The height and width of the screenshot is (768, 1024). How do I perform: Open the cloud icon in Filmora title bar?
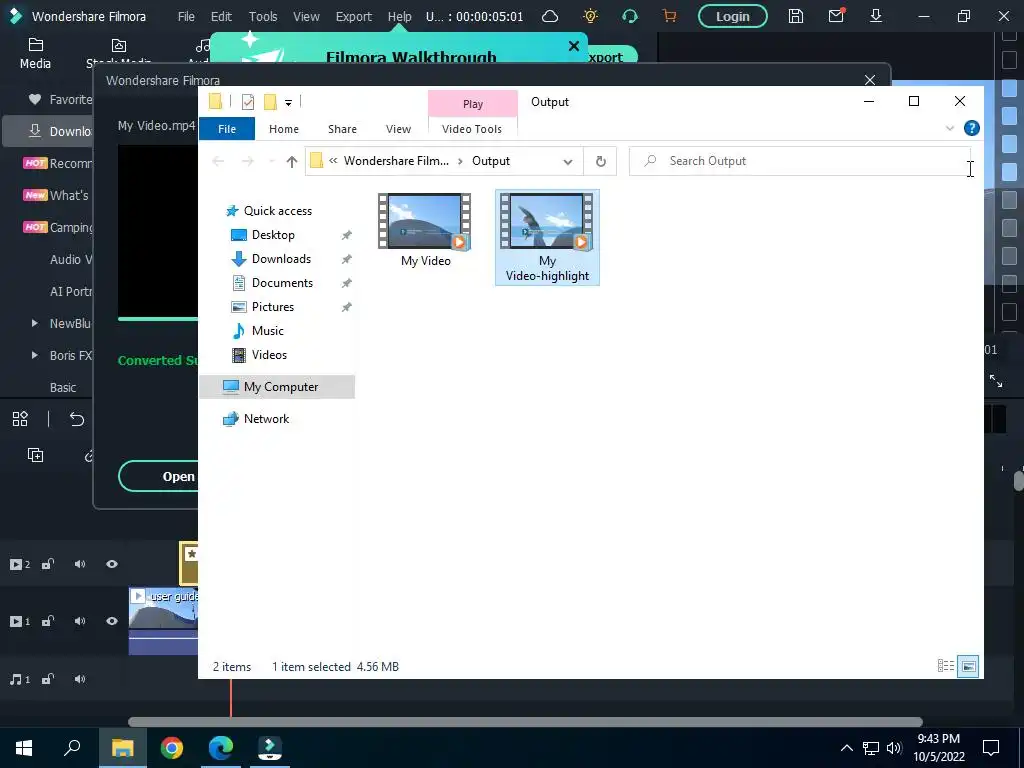pos(550,16)
